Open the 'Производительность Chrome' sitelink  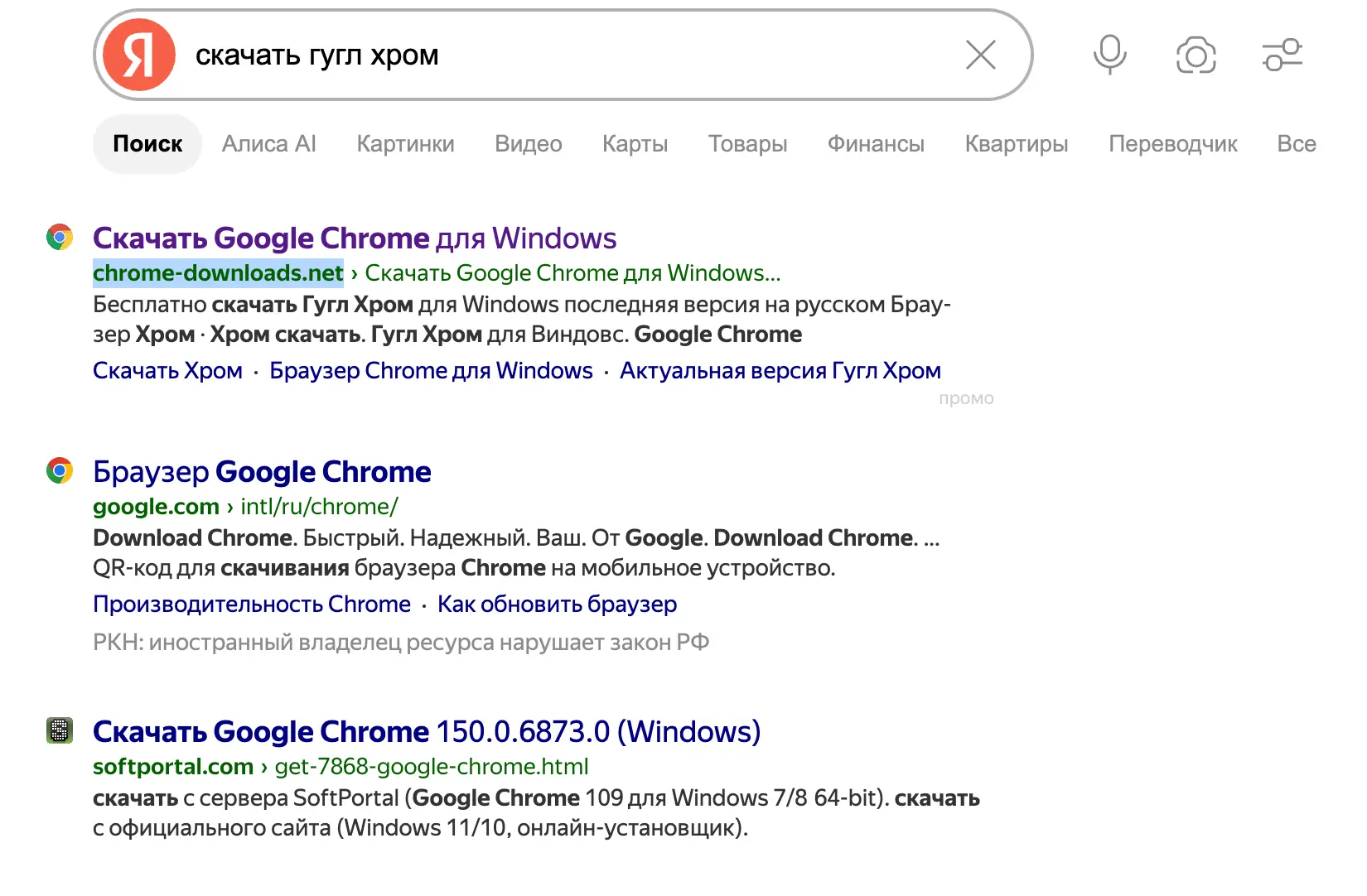(252, 605)
